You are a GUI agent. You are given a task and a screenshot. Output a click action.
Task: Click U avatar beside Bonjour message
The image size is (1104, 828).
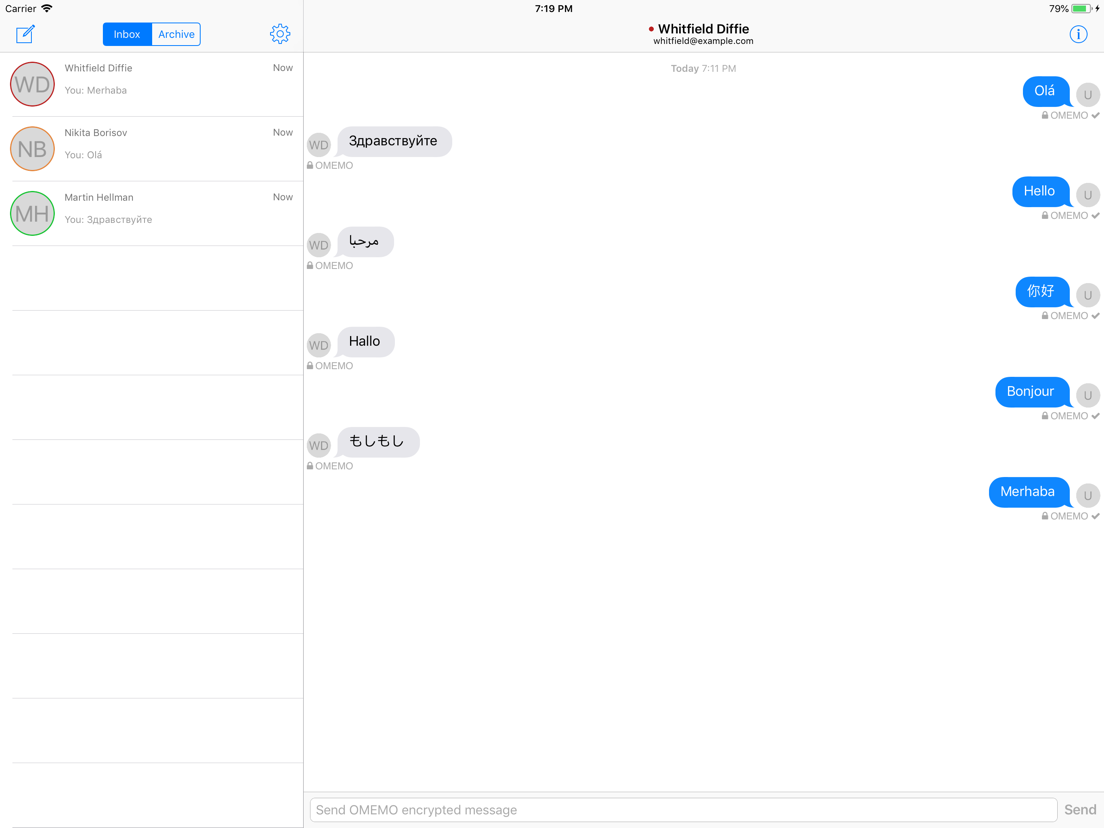coord(1088,395)
